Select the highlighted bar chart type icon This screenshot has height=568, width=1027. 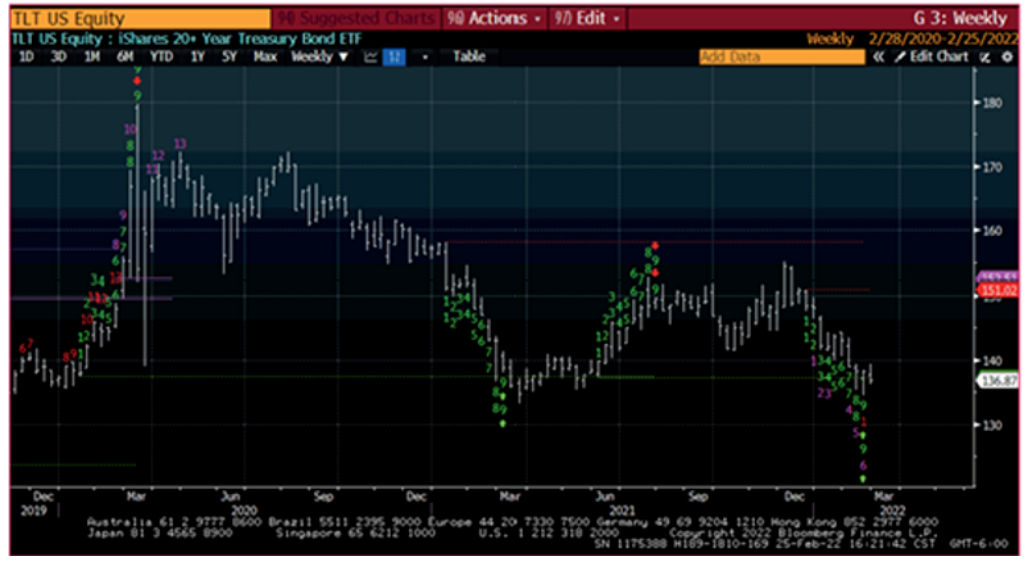pos(394,57)
